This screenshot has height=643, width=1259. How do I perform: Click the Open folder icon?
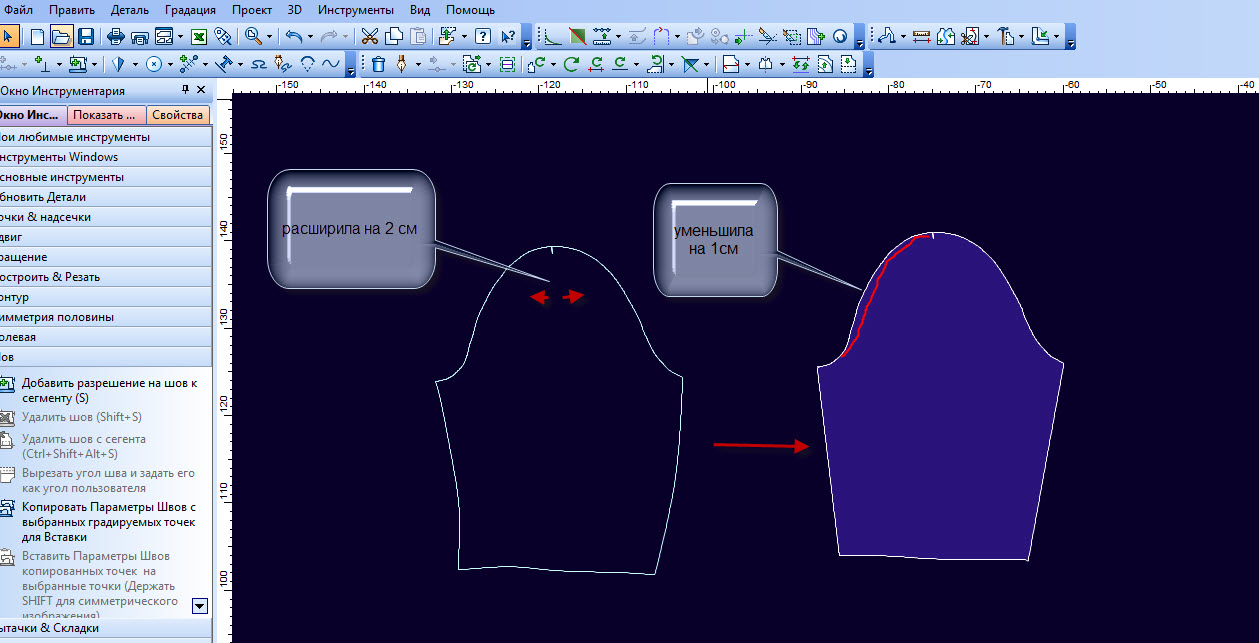click(61, 37)
